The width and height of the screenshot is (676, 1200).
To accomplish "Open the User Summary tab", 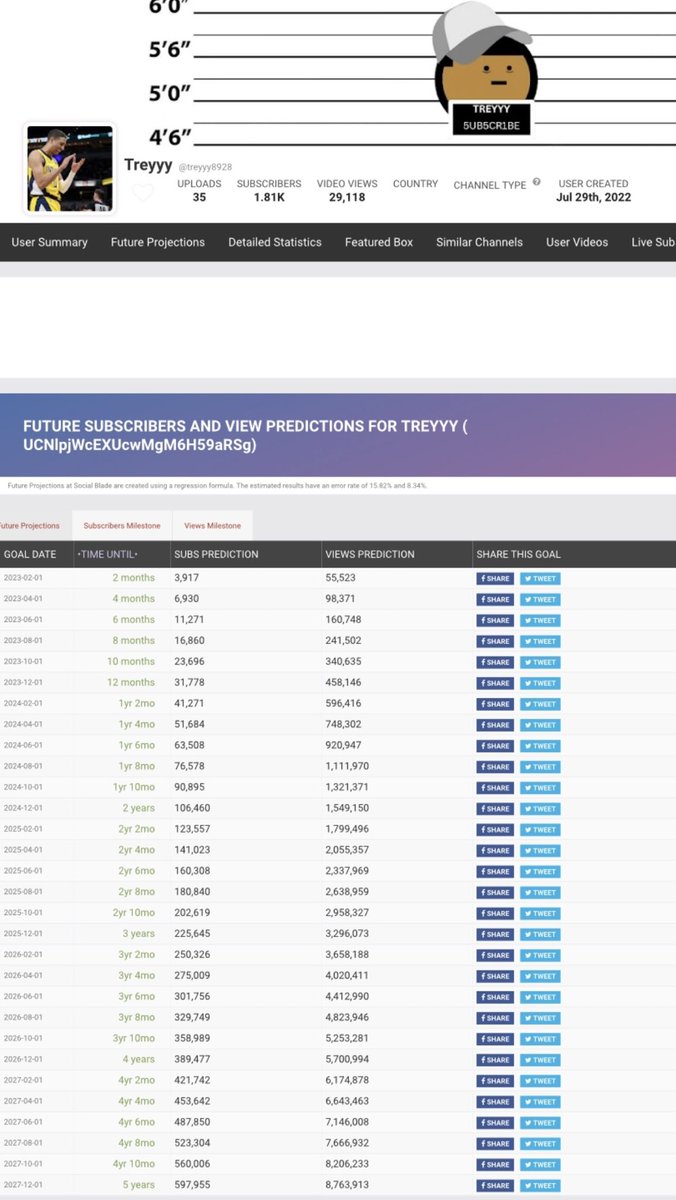I will tap(49, 242).
